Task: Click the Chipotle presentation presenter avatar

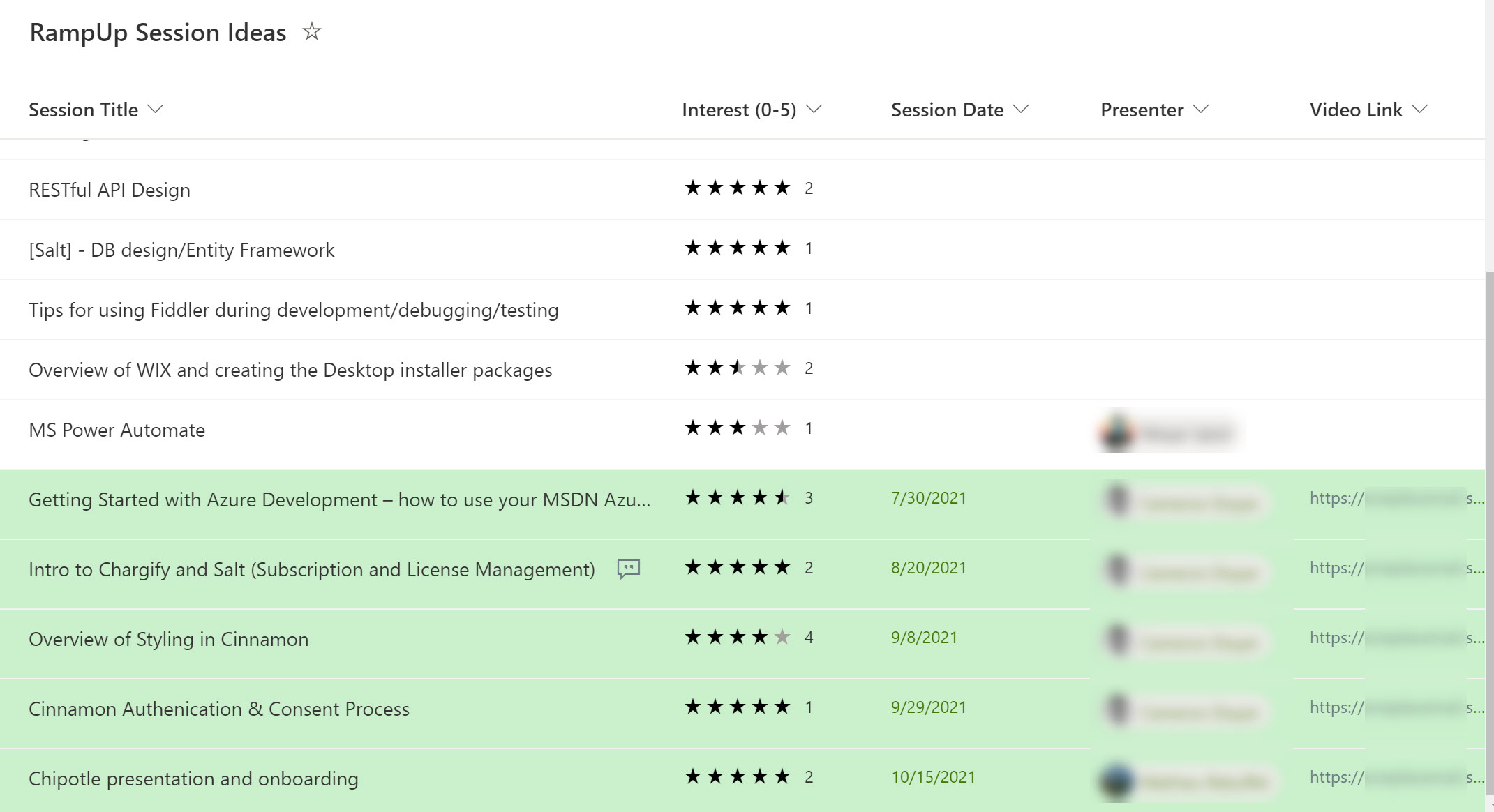Action: (x=1116, y=780)
